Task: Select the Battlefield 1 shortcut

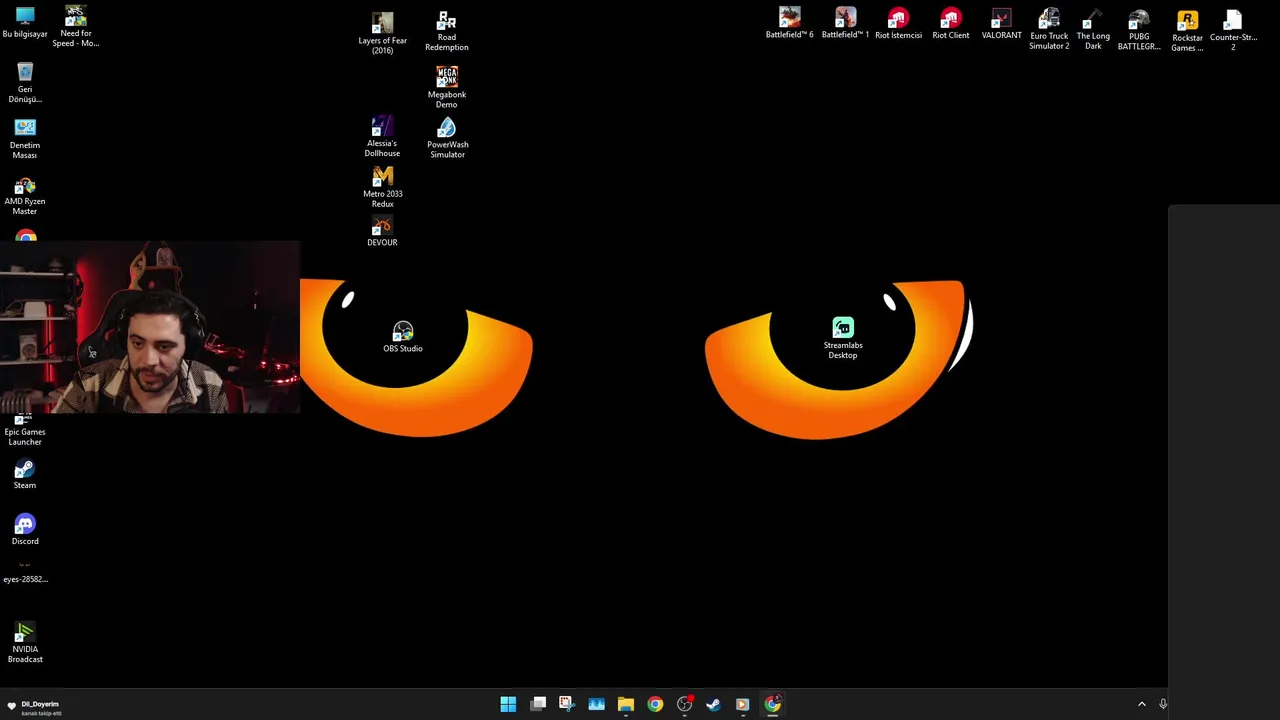Action: tap(846, 23)
